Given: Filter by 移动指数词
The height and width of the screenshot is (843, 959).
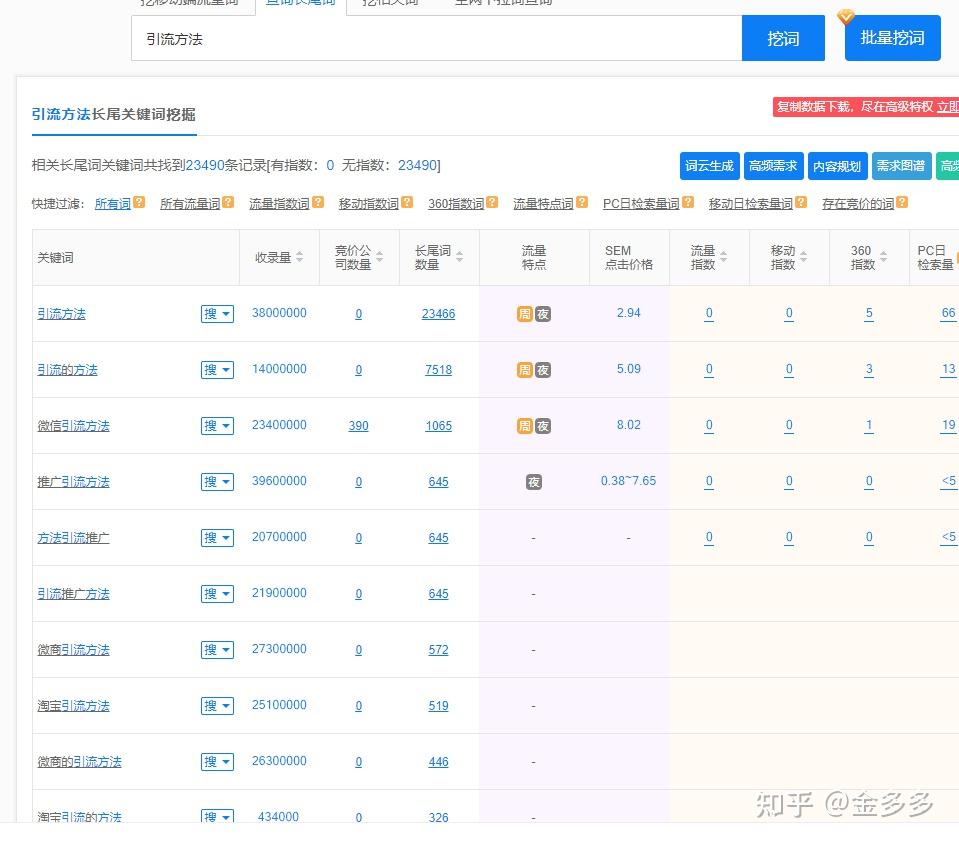Looking at the screenshot, I should pyautogui.click(x=369, y=204).
